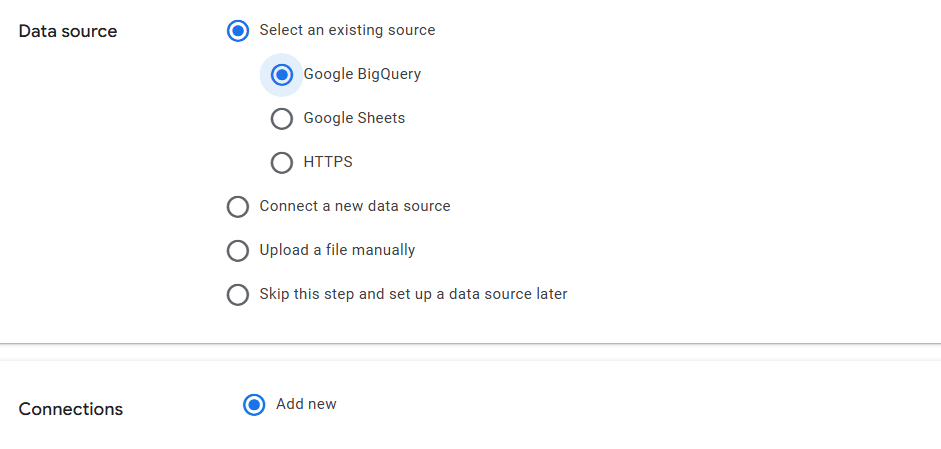Select the "Skip this step" radio circle
The image size is (941, 449).
[238, 295]
